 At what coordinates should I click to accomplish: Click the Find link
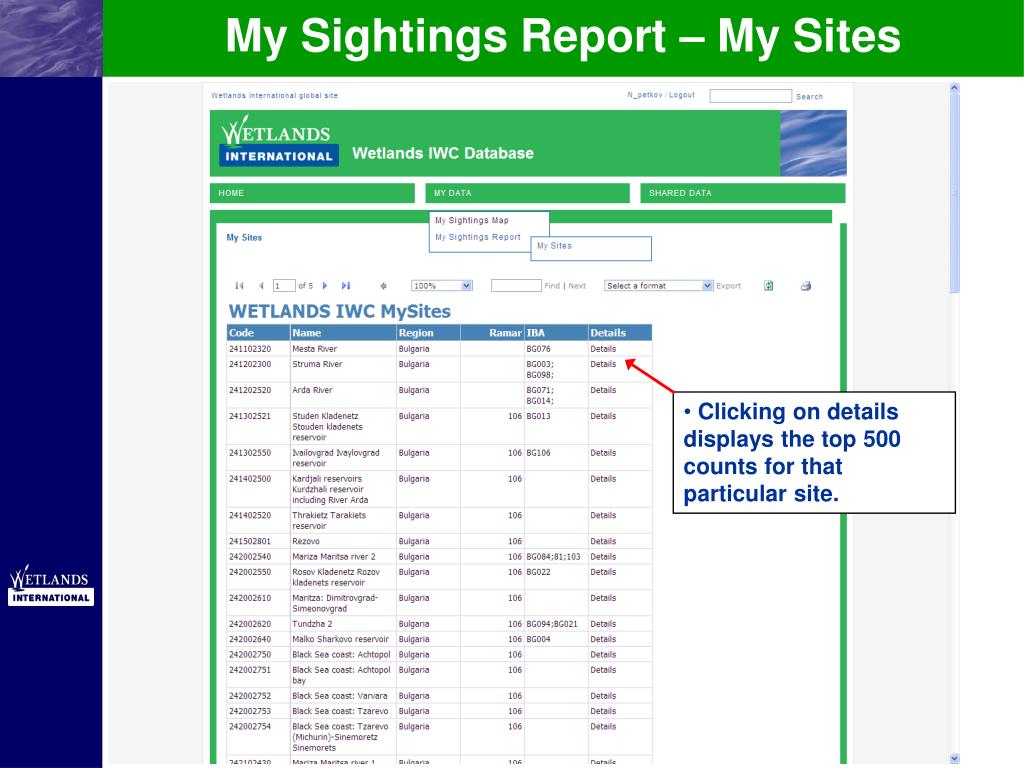(x=552, y=286)
